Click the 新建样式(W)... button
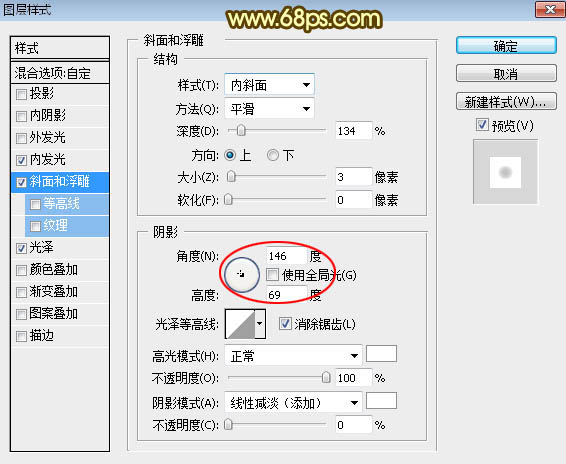Viewport: 566px width, 464px height. 506,102
